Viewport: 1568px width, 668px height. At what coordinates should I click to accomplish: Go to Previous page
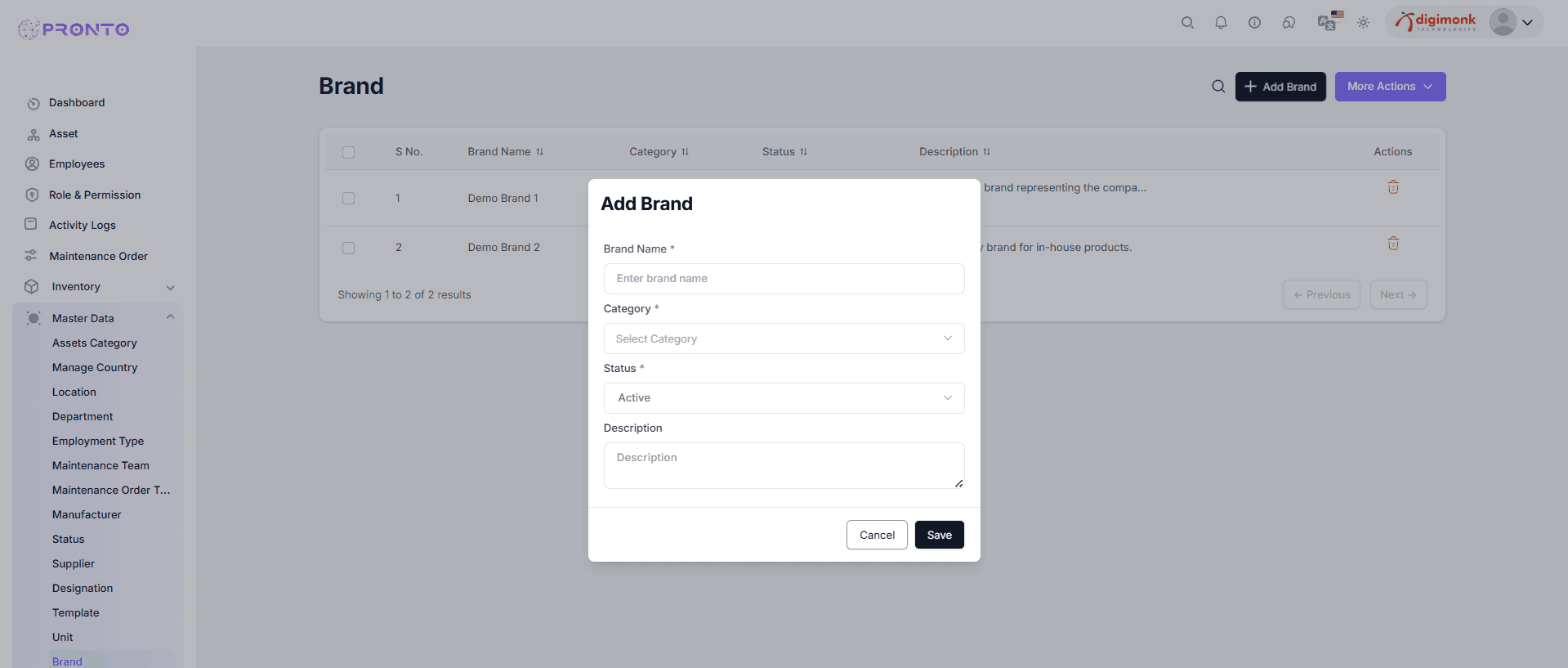click(x=1322, y=294)
